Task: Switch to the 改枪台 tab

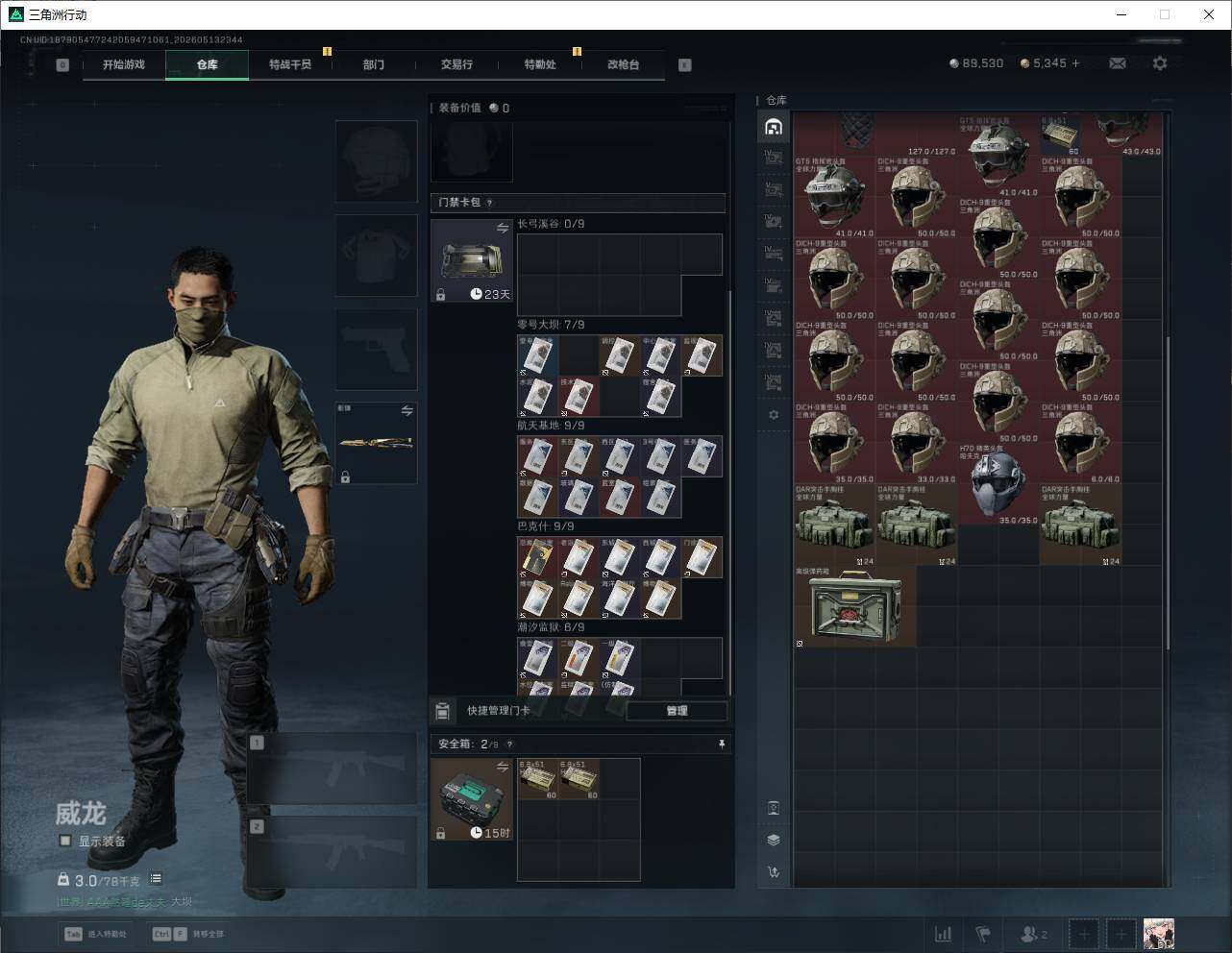Action: pos(623,64)
